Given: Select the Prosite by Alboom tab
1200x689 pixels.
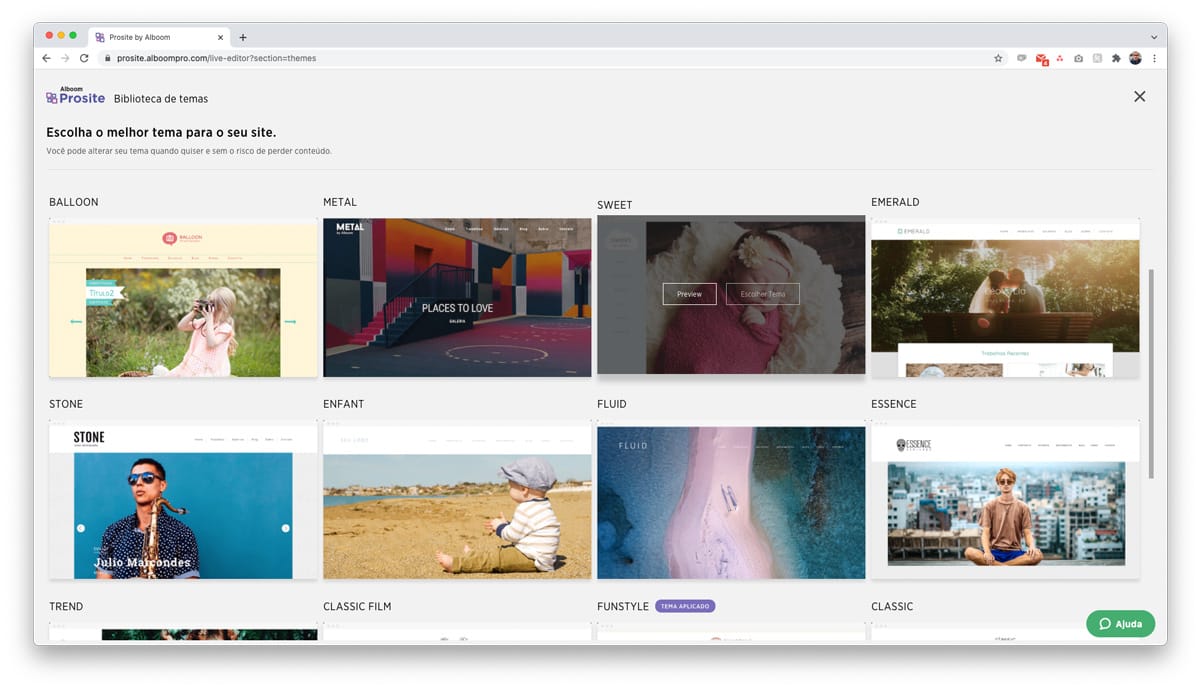Looking at the screenshot, I should [x=158, y=37].
